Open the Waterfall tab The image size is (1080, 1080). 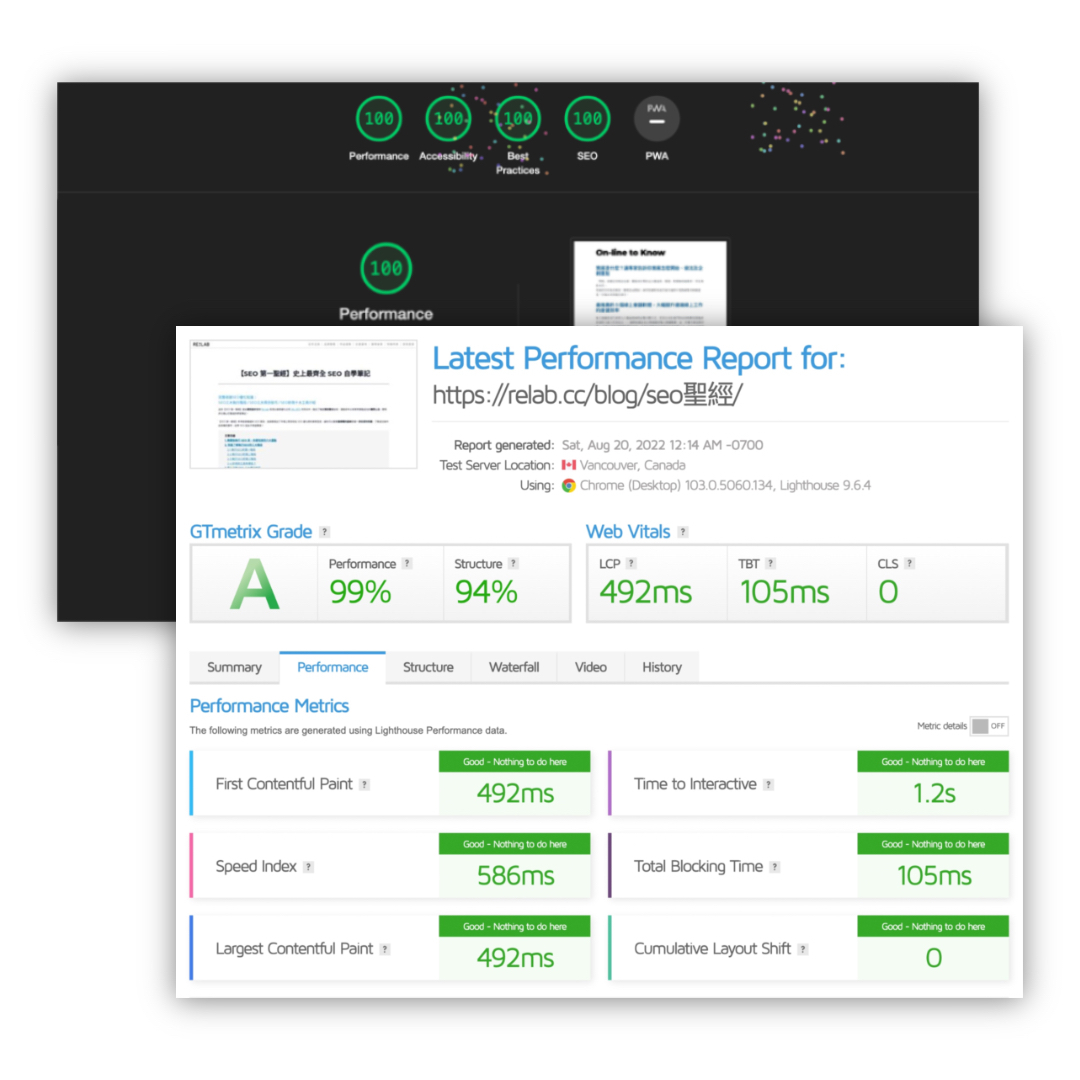(514, 667)
